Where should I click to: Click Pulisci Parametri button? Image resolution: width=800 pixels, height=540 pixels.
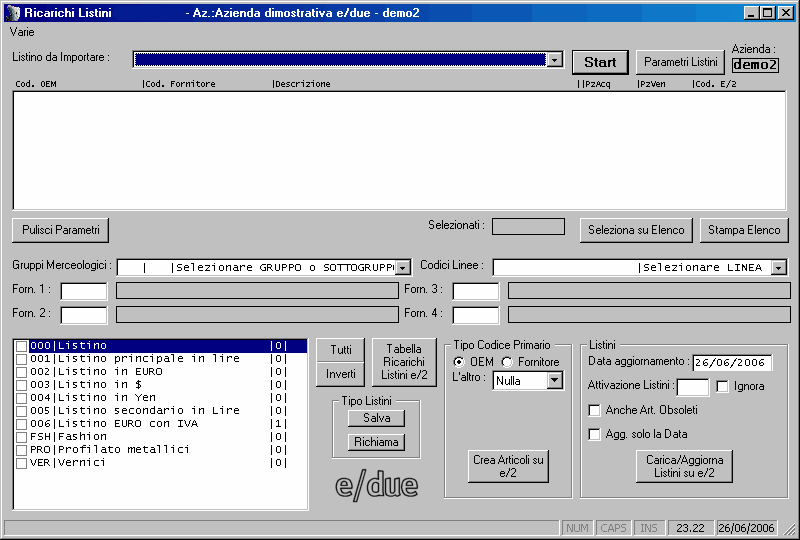pos(61,230)
